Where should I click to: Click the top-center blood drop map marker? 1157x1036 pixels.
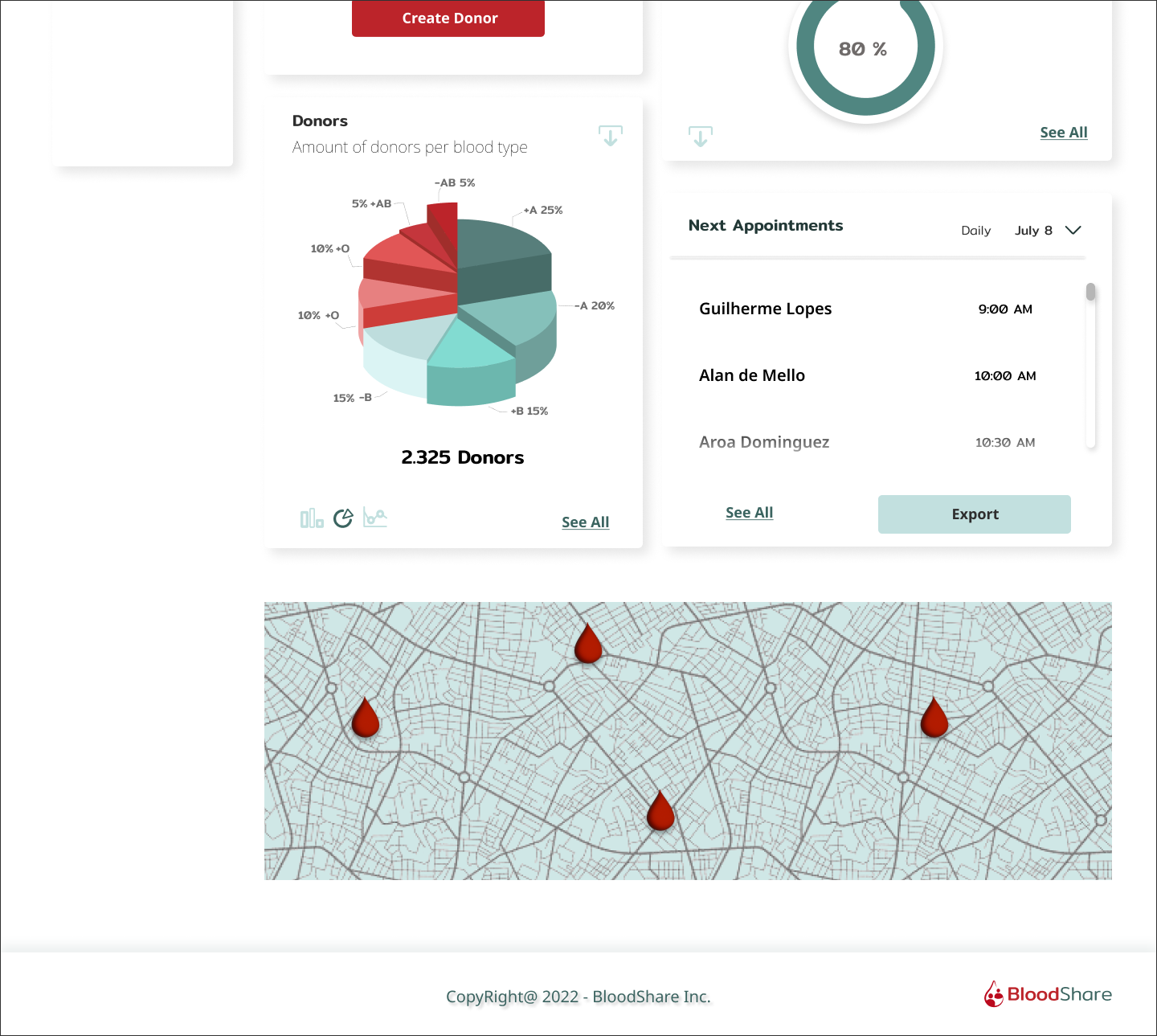coord(588,643)
